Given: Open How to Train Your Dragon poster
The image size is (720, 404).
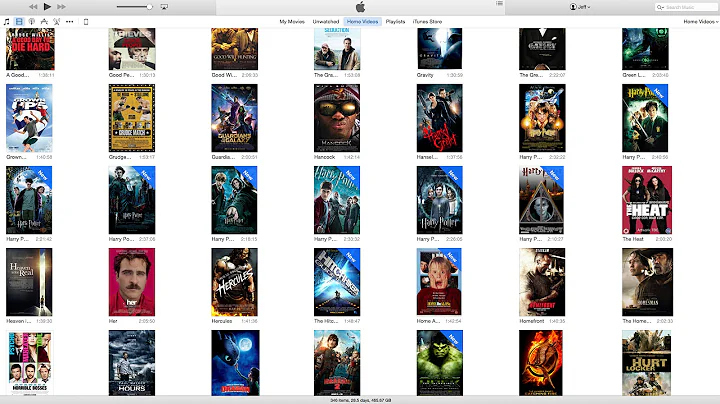Looking at the screenshot, I should (235, 363).
